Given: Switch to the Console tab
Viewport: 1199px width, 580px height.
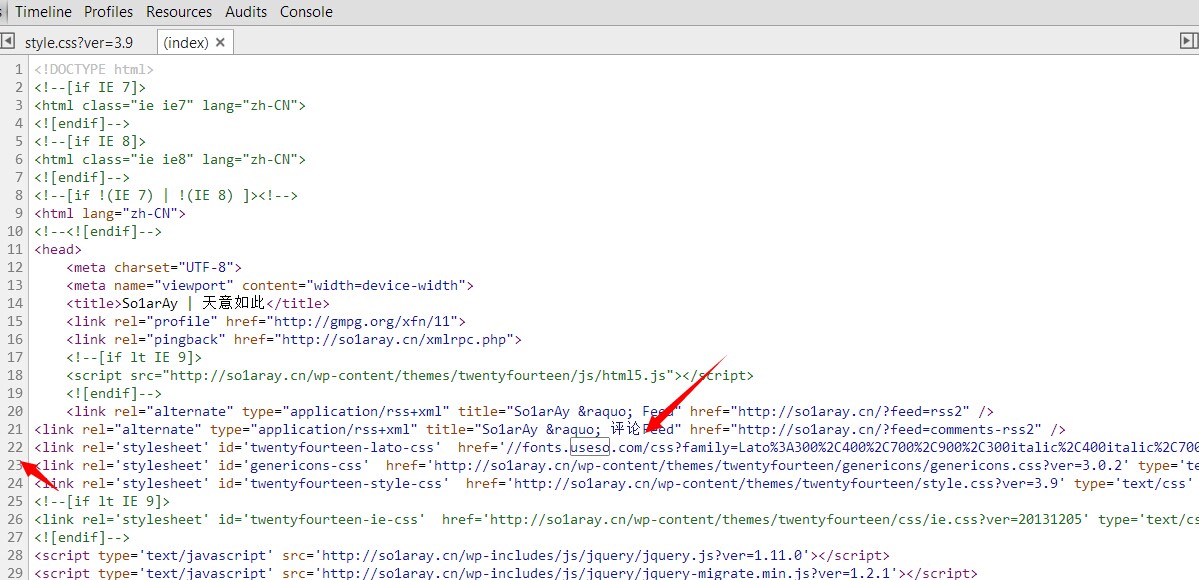Looking at the screenshot, I should (x=306, y=11).
